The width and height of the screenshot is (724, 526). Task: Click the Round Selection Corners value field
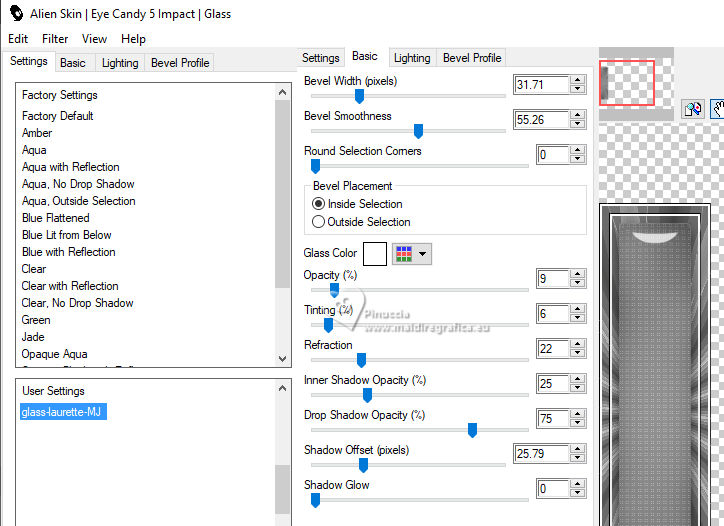pyautogui.click(x=553, y=155)
